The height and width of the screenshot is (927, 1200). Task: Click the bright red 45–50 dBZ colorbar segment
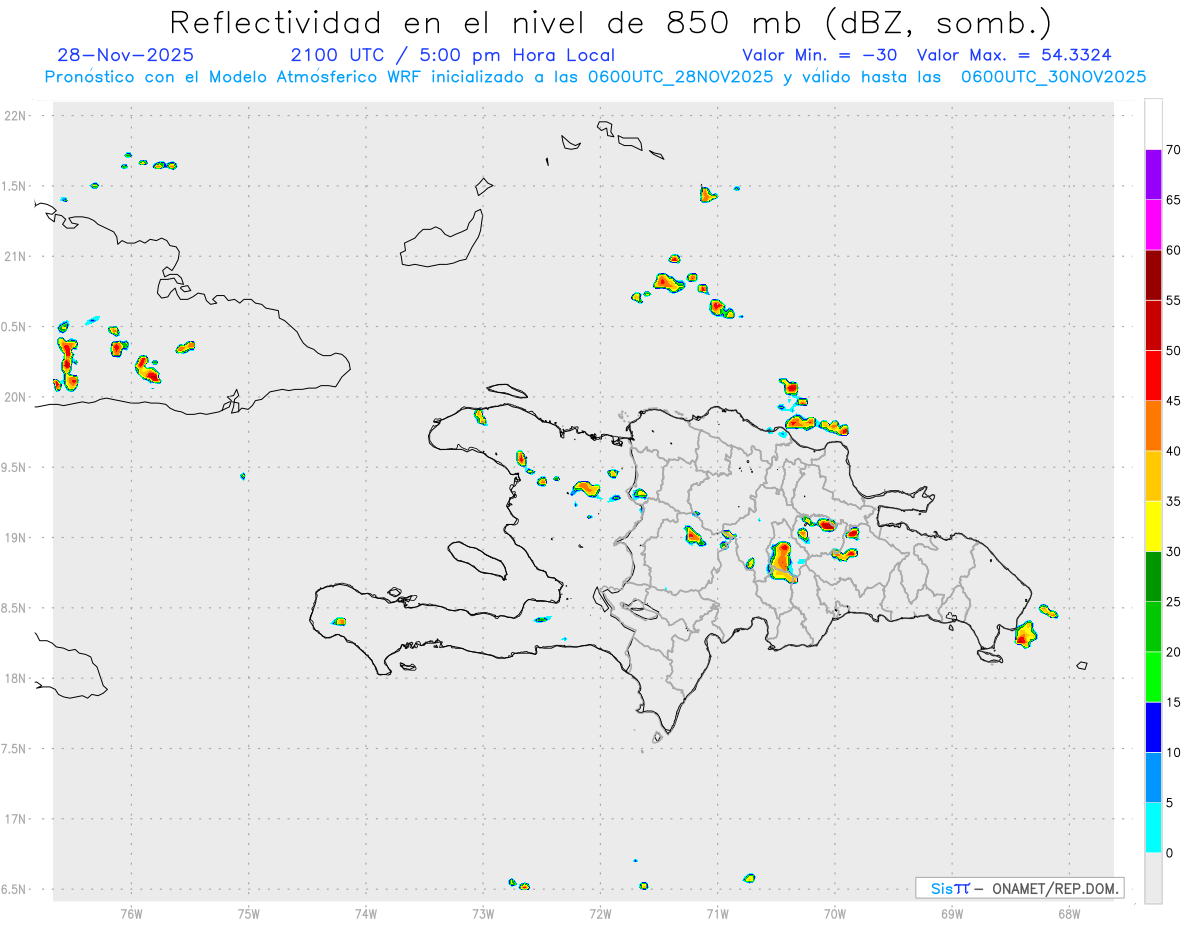(1153, 375)
